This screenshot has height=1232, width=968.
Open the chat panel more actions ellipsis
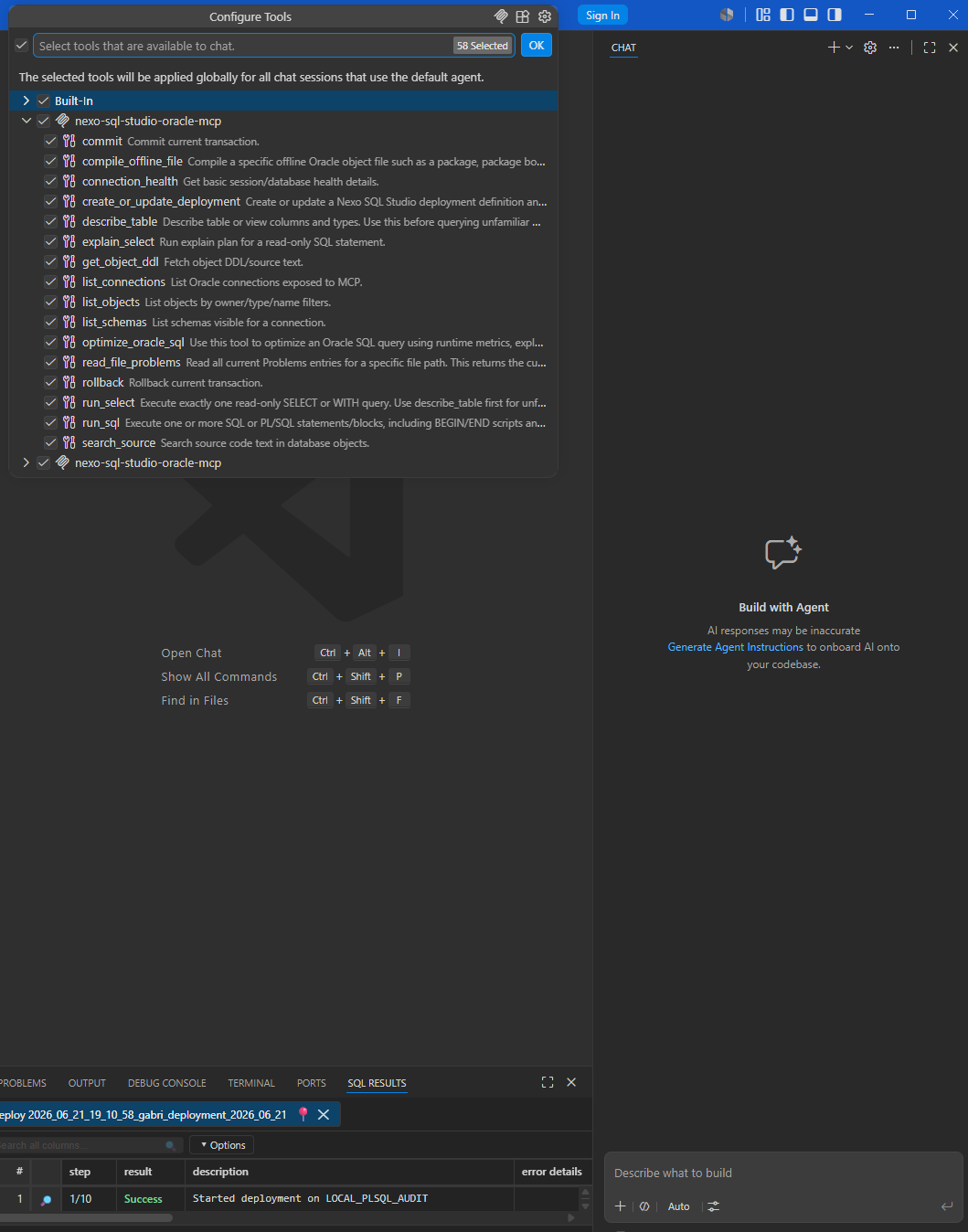894,48
